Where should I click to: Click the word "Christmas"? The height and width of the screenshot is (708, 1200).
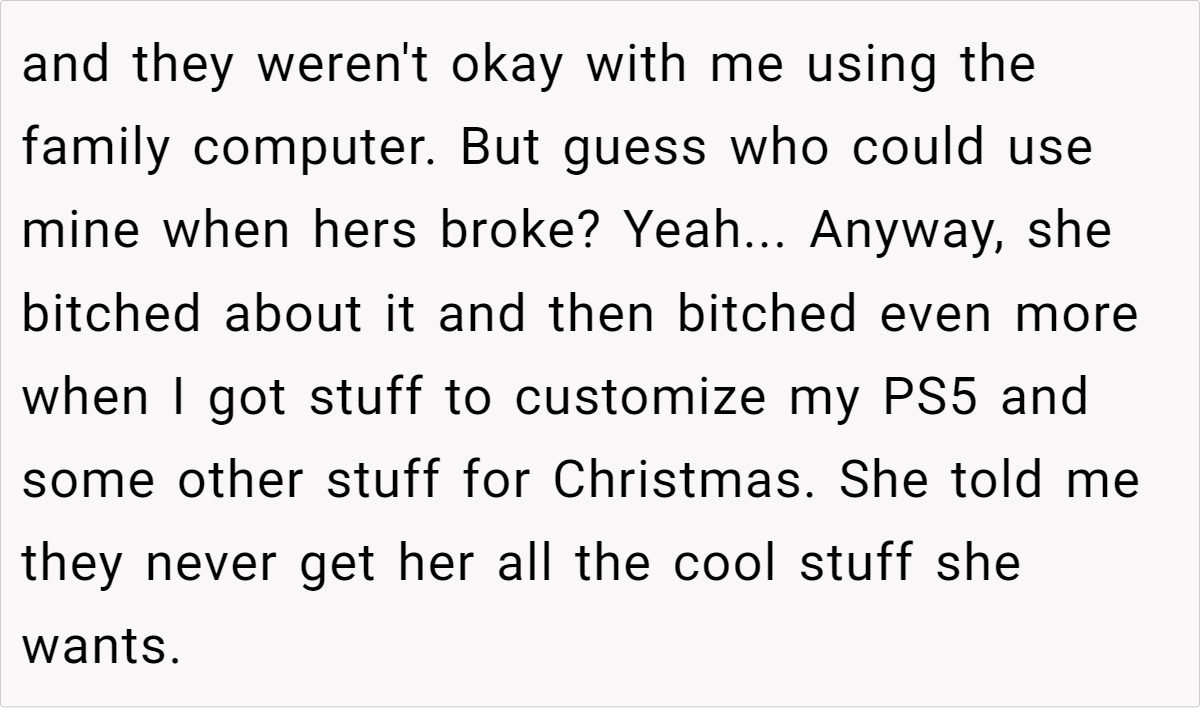[x=678, y=481]
